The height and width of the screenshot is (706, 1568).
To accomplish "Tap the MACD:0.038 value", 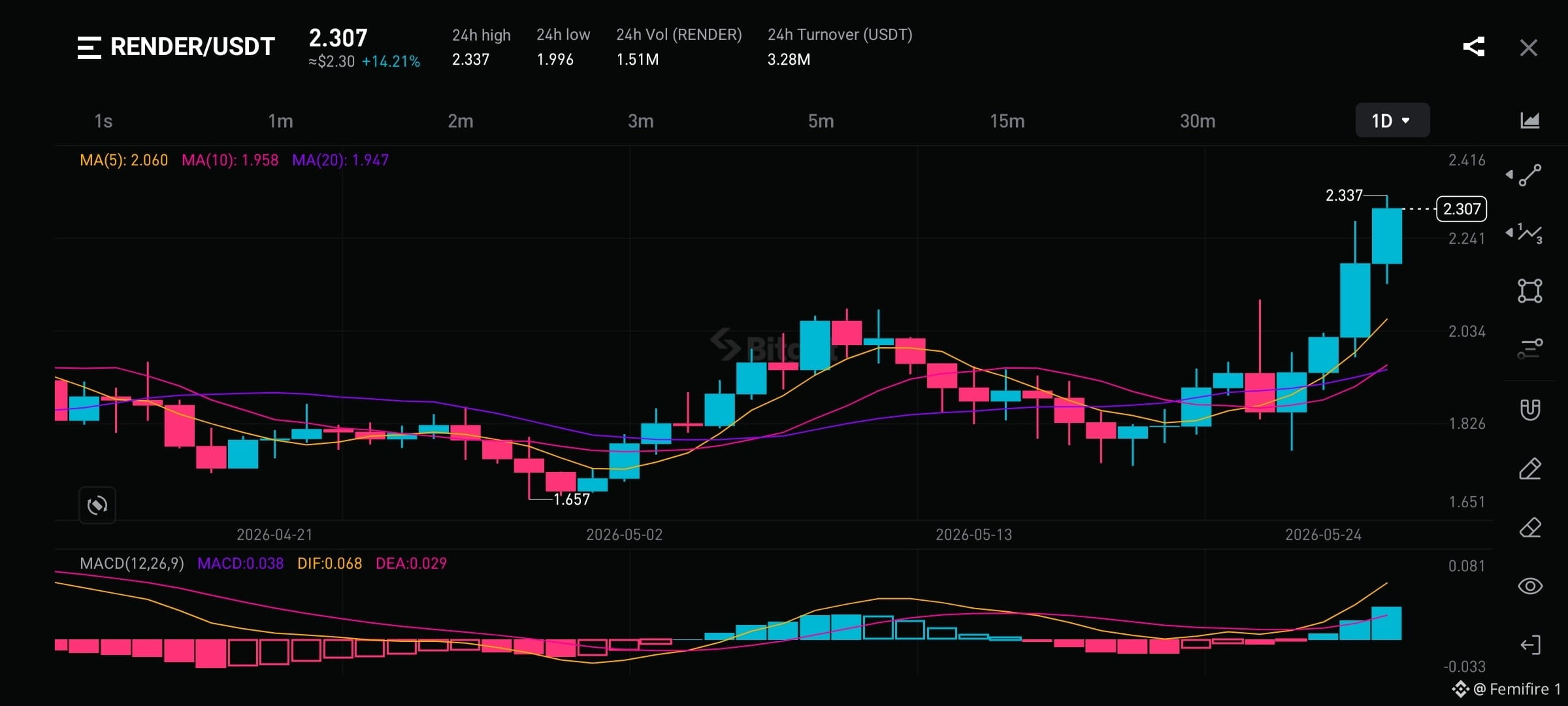I will tap(240, 563).
